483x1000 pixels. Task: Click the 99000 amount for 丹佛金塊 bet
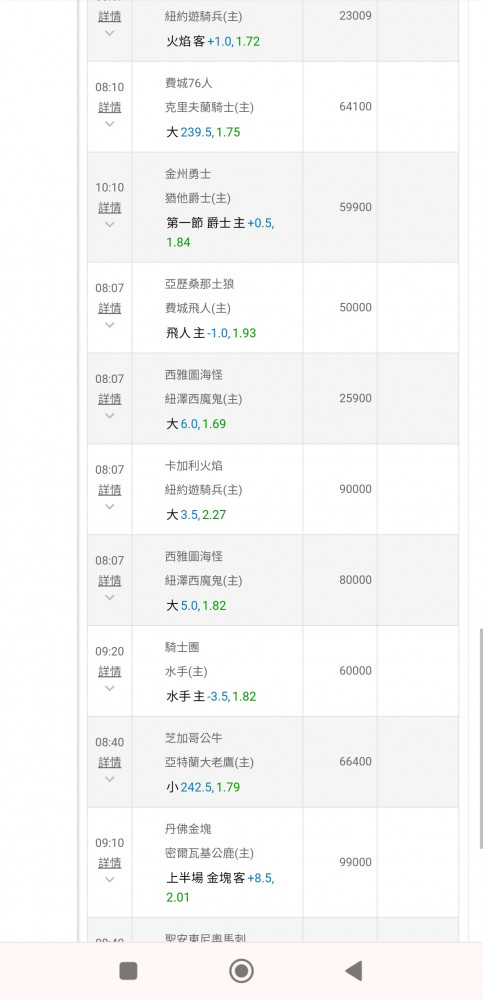pos(355,862)
